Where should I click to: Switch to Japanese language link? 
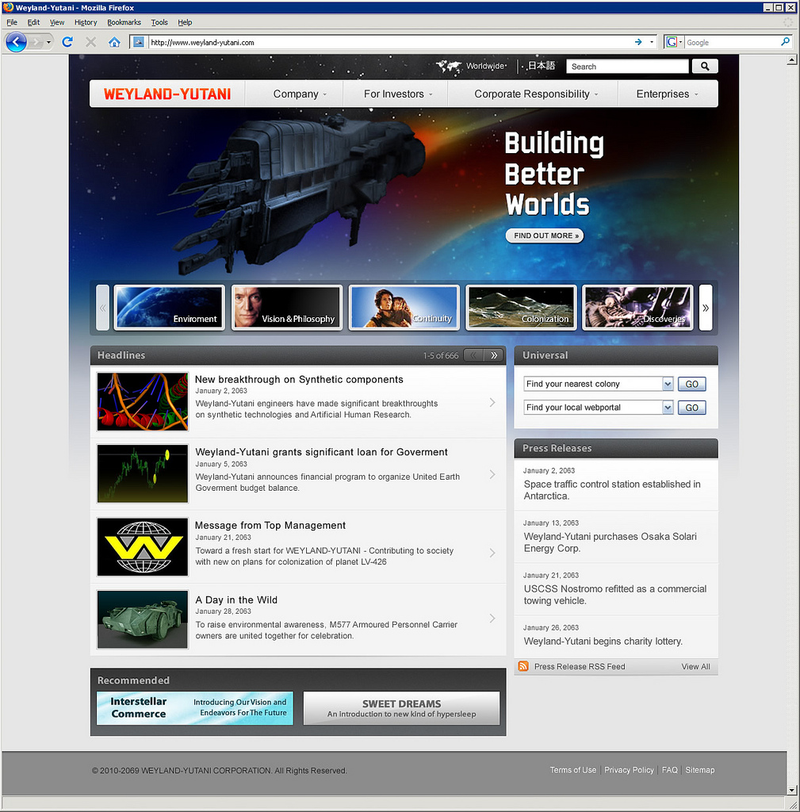tap(541, 66)
